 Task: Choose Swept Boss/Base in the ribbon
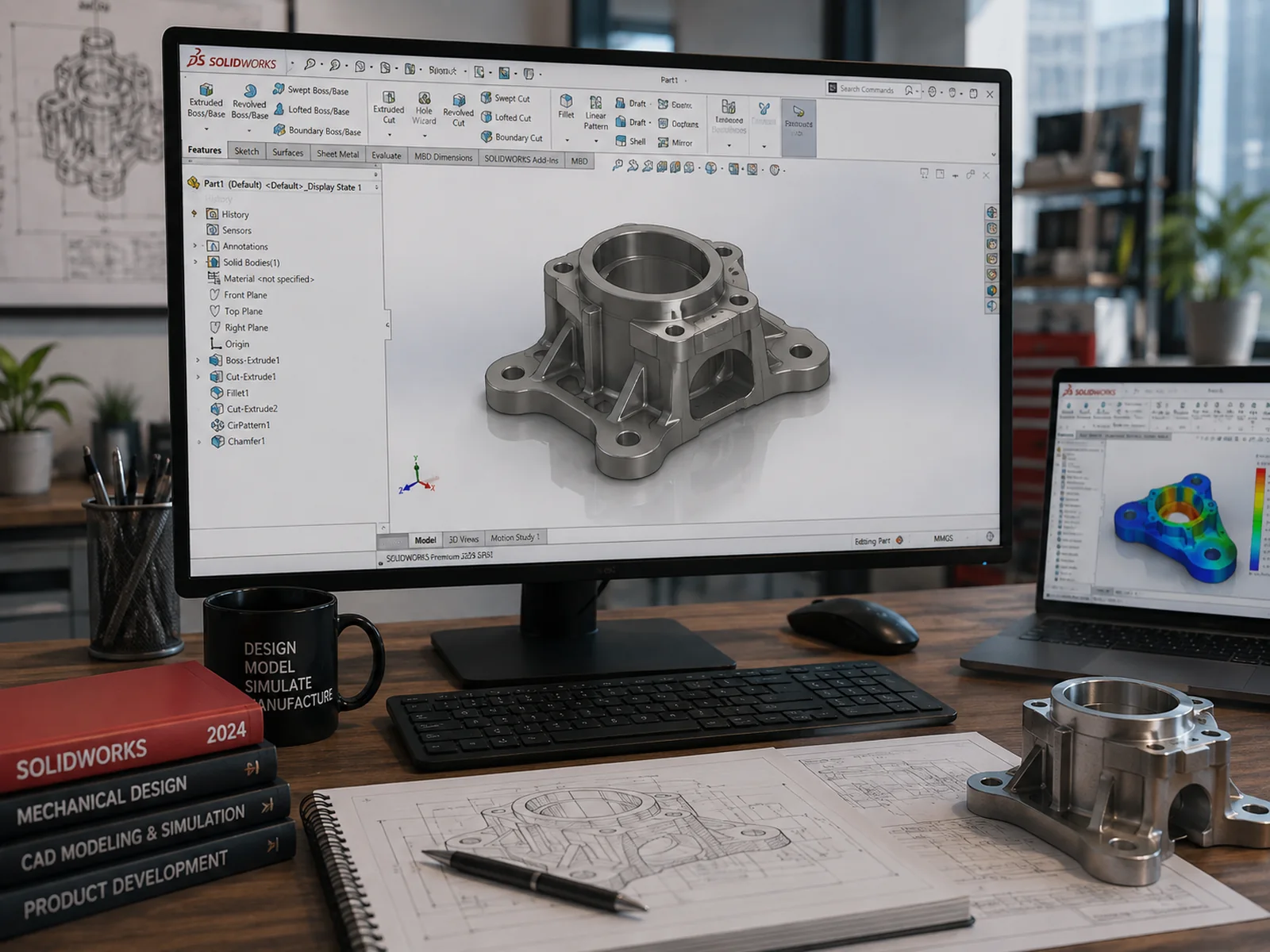pyautogui.click(x=311, y=90)
